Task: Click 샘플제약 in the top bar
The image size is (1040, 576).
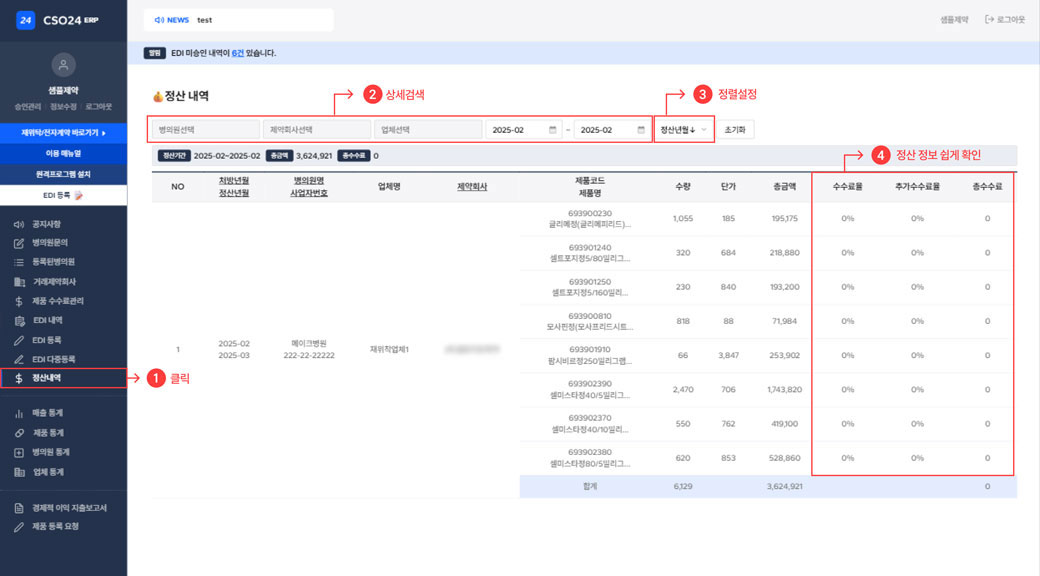Action: point(954,20)
